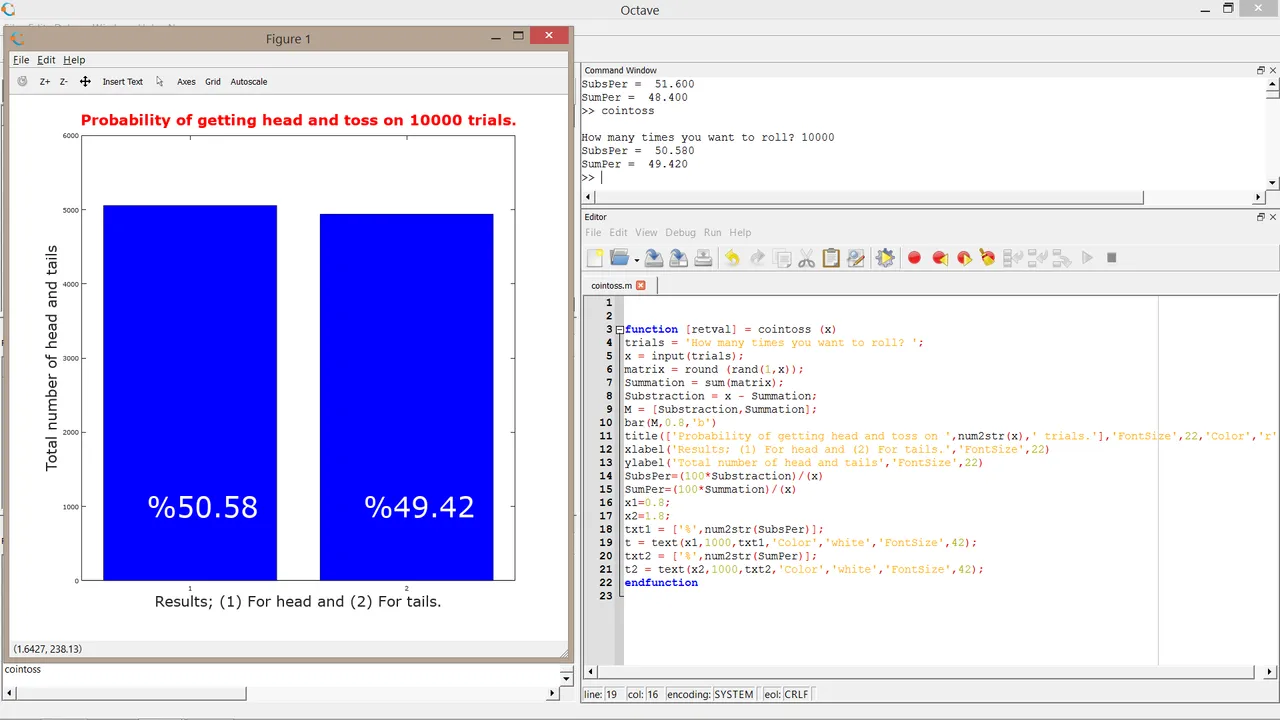This screenshot has height=720, width=1280.
Task: Click 'endfunction' on editor line 21
Action: (661, 583)
